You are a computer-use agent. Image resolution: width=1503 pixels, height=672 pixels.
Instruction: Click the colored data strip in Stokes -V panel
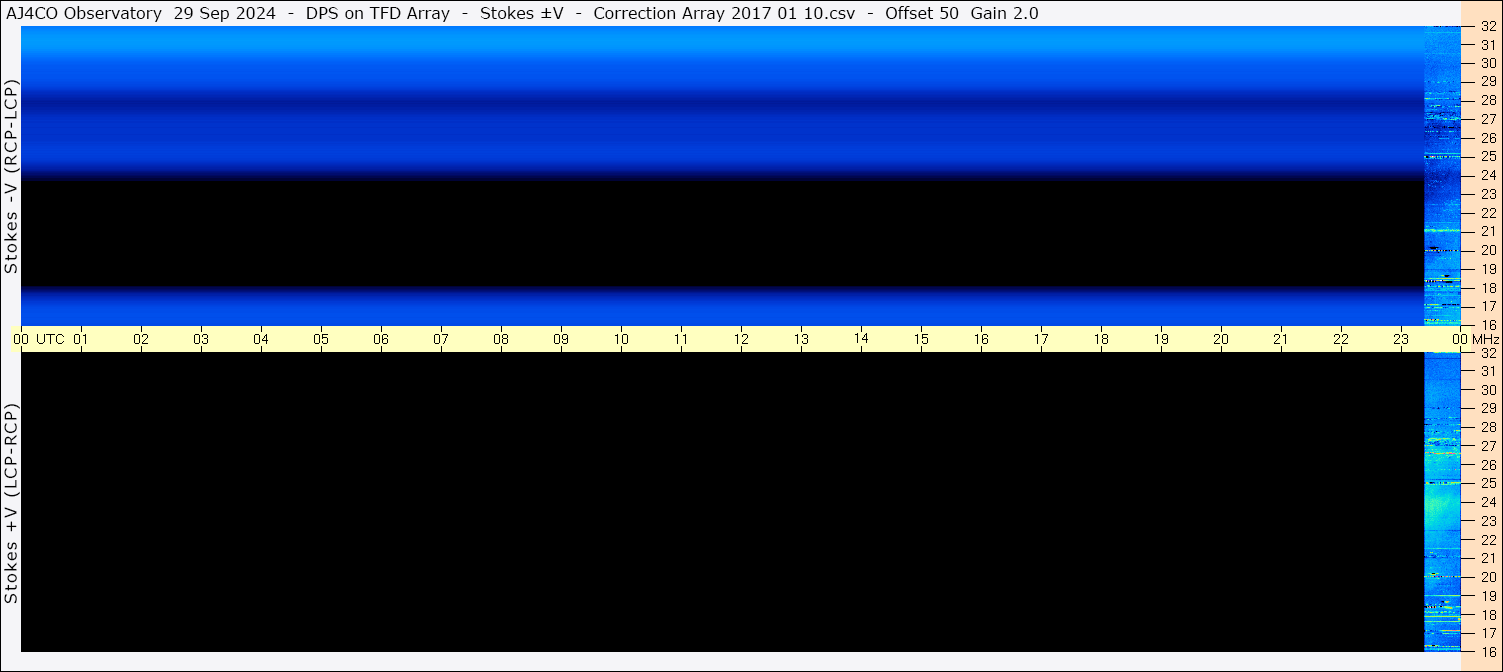pos(1442,175)
